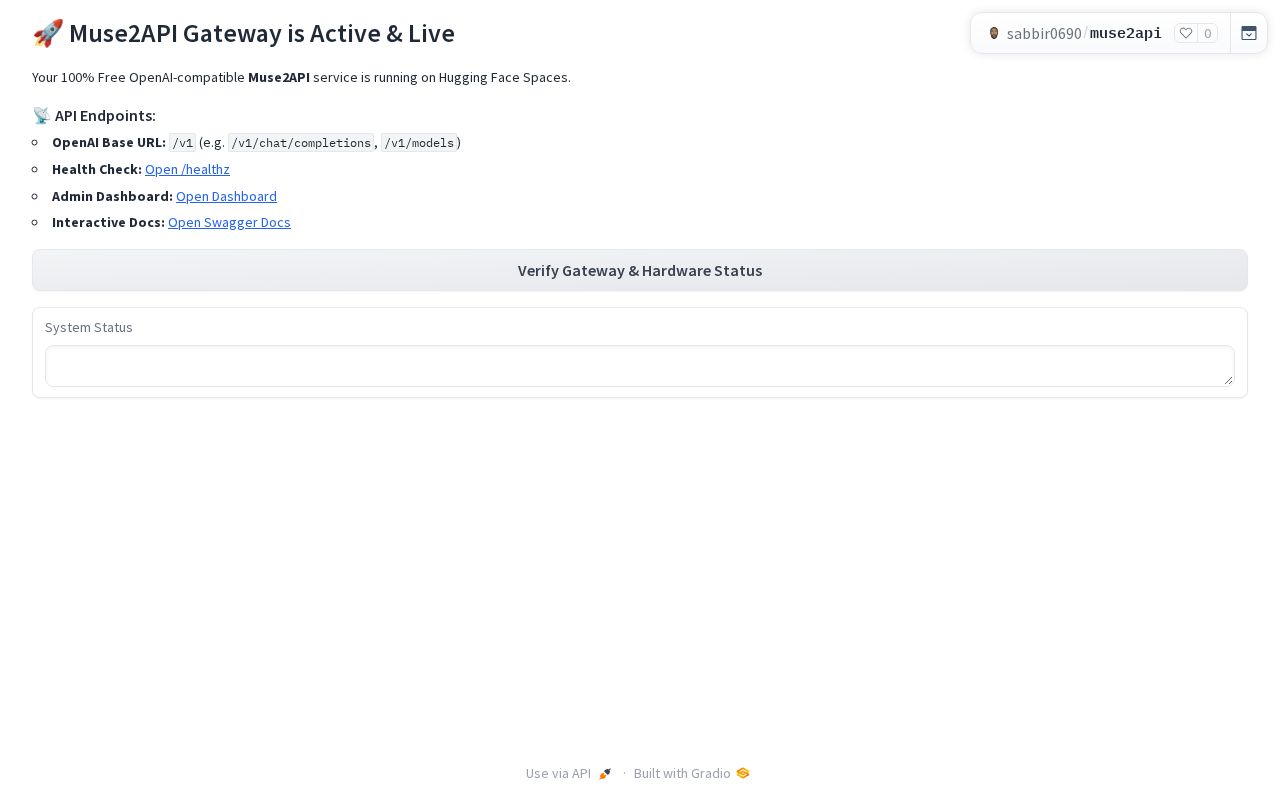This screenshot has width=1280, height=800.
Task: Click Verify Gateway & Hardware Status button
Action: tap(640, 270)
